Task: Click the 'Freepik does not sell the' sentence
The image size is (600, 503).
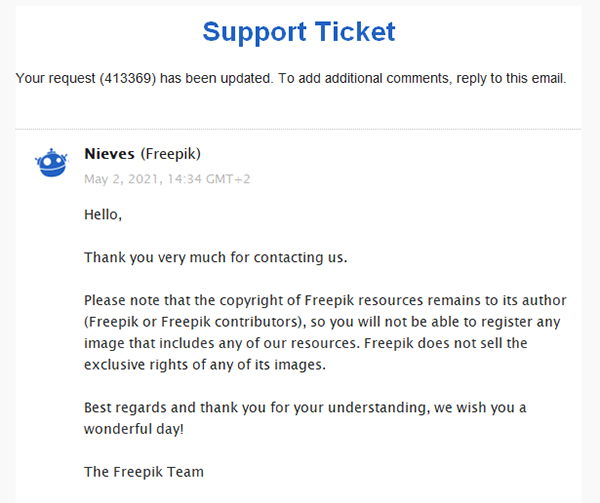Action: [445, 343]
